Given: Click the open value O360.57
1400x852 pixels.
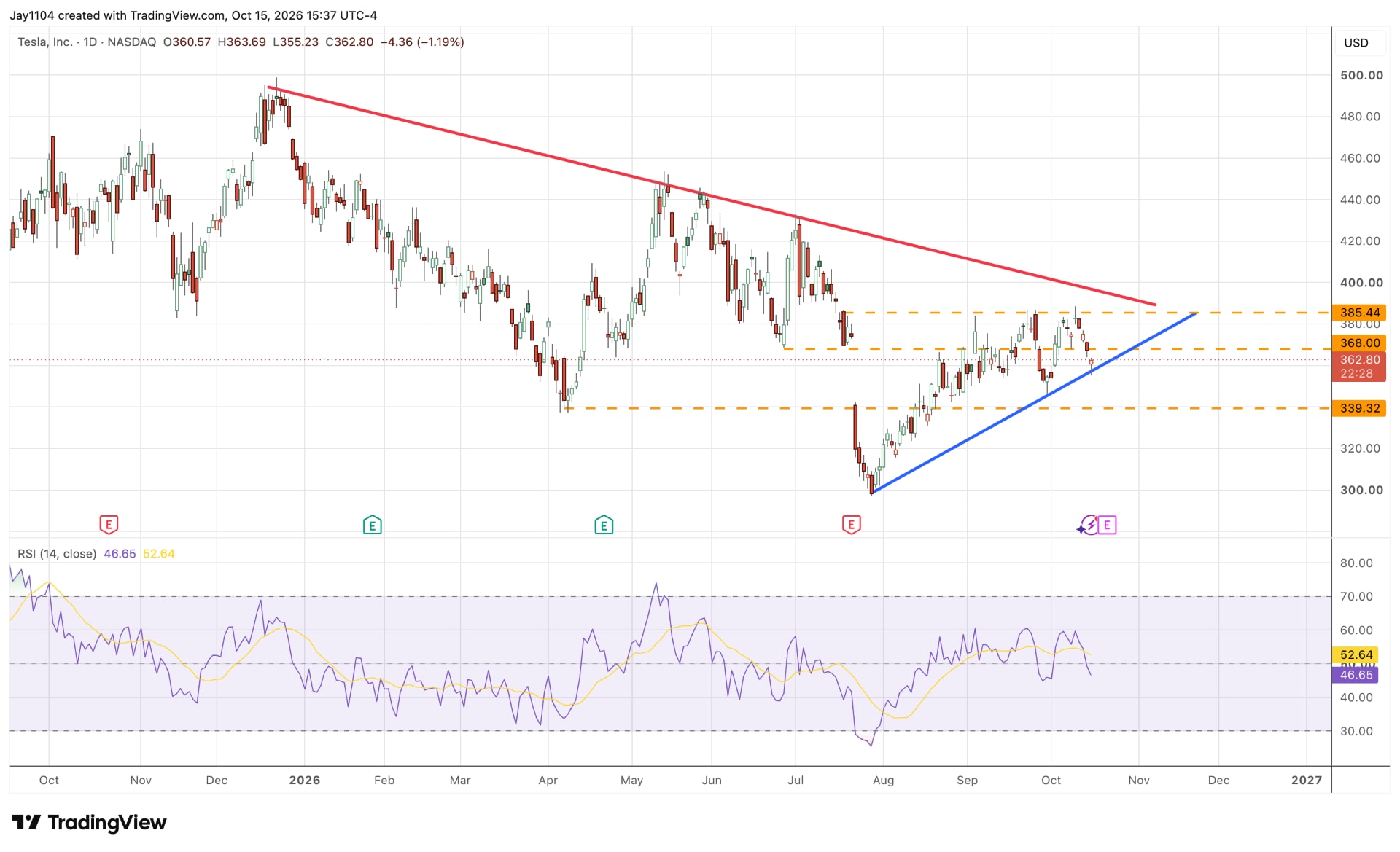Looking at the screenshot, I should tap(187, 42).
